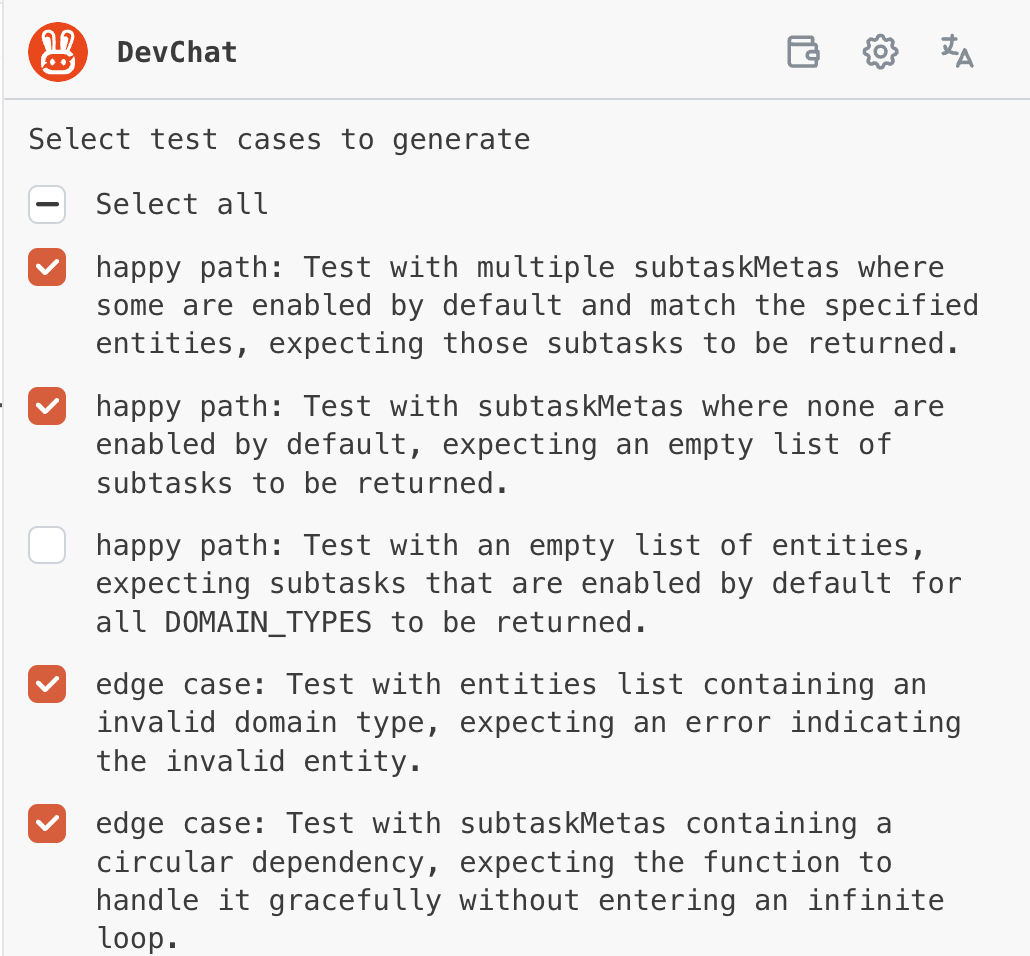The image size is (1030, 956).
Task: Check the empty list of entities checkbox
Action: click(47, 545)
